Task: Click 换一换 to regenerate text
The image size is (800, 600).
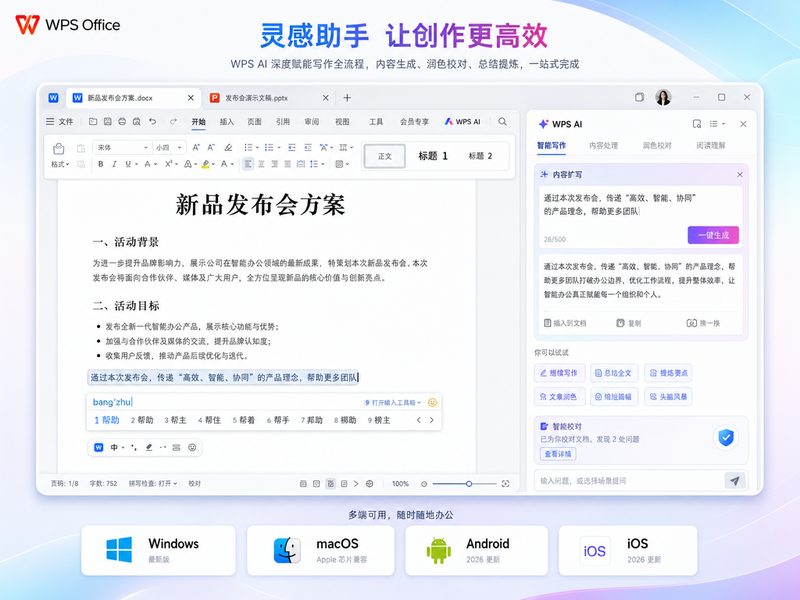Action: (703, 323)
